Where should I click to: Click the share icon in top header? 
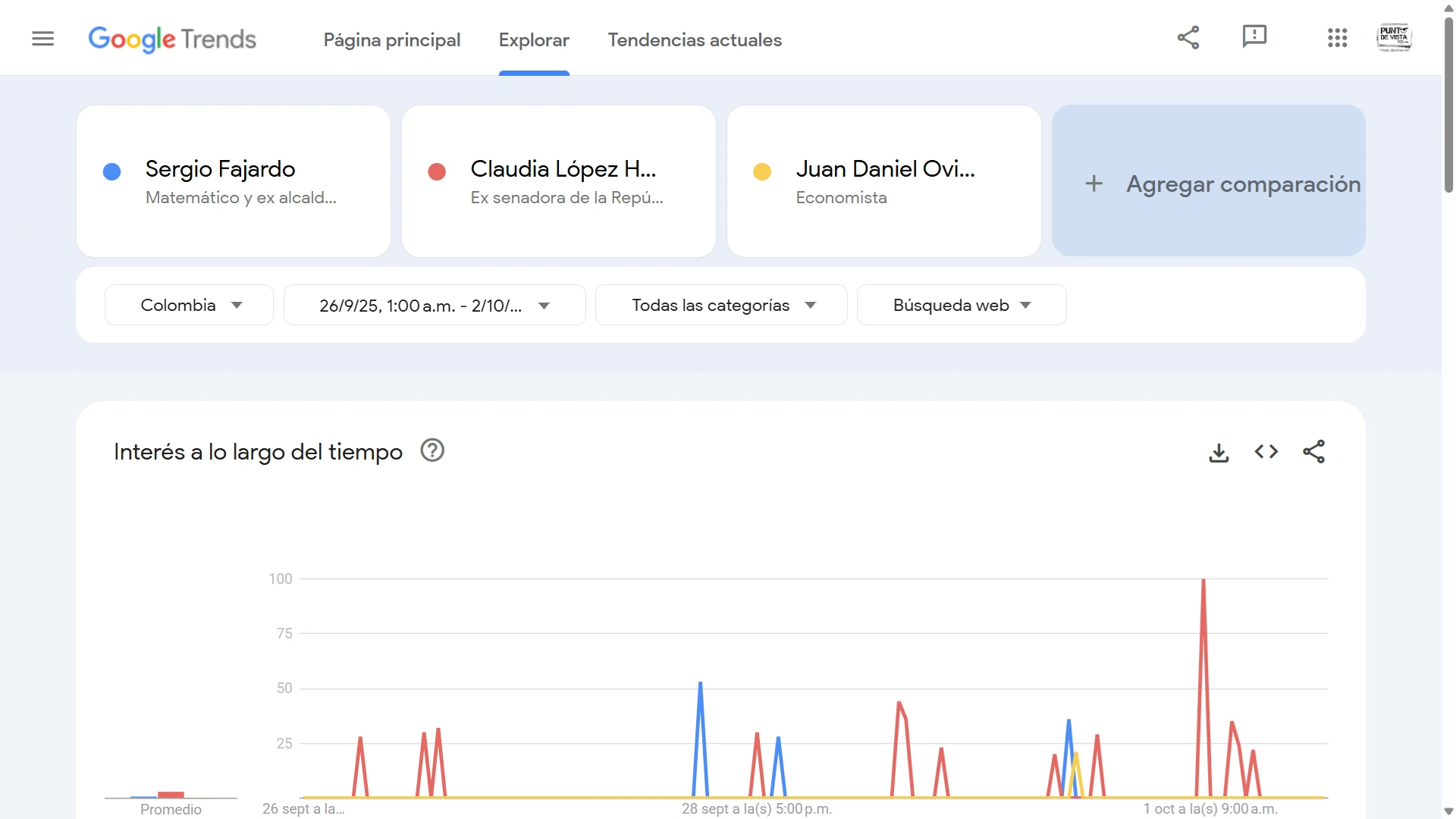1188,38
